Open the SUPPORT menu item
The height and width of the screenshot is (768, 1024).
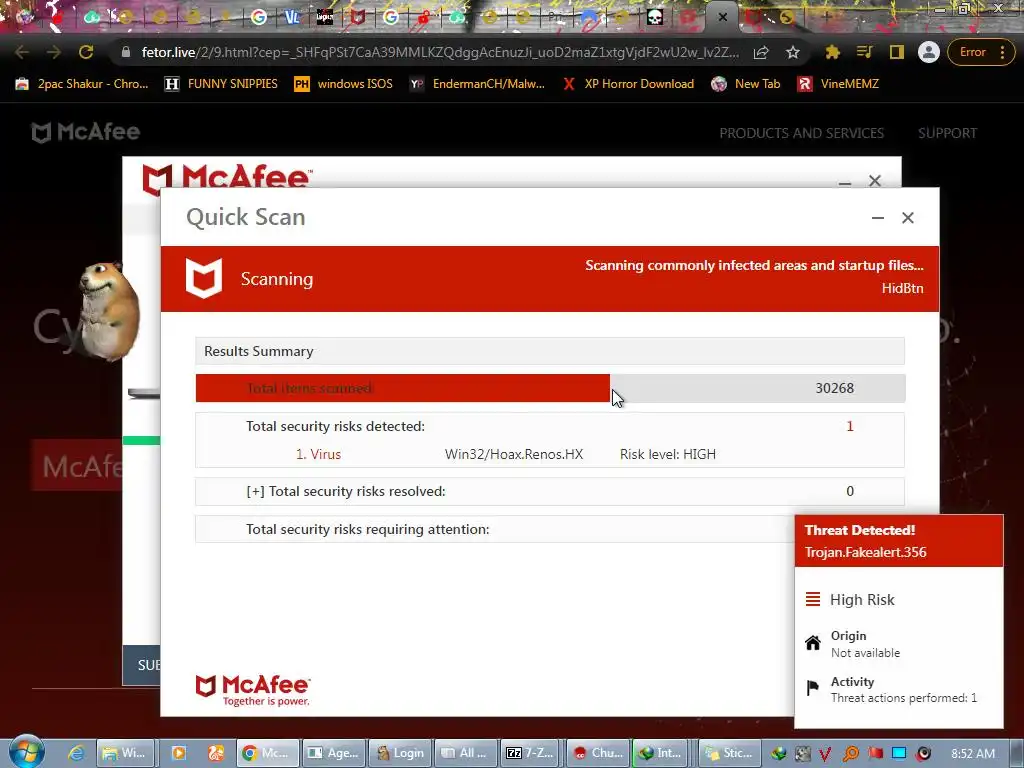[x=947, y=133]
